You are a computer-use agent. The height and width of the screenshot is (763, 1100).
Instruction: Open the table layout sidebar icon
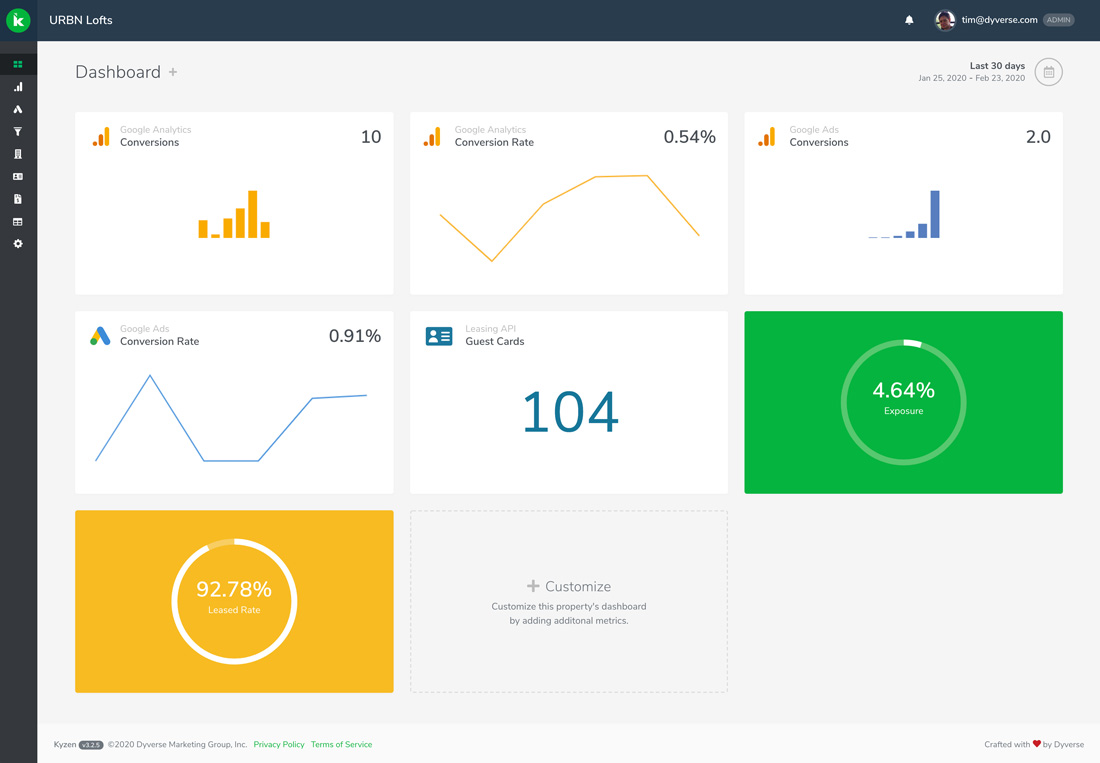(18, 222)
